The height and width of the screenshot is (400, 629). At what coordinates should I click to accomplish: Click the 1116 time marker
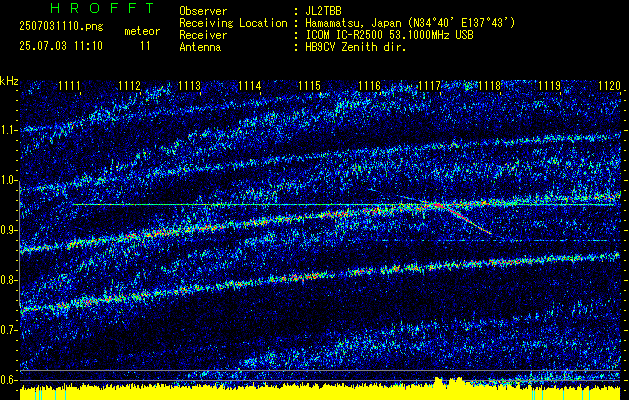tap(369, 86)
